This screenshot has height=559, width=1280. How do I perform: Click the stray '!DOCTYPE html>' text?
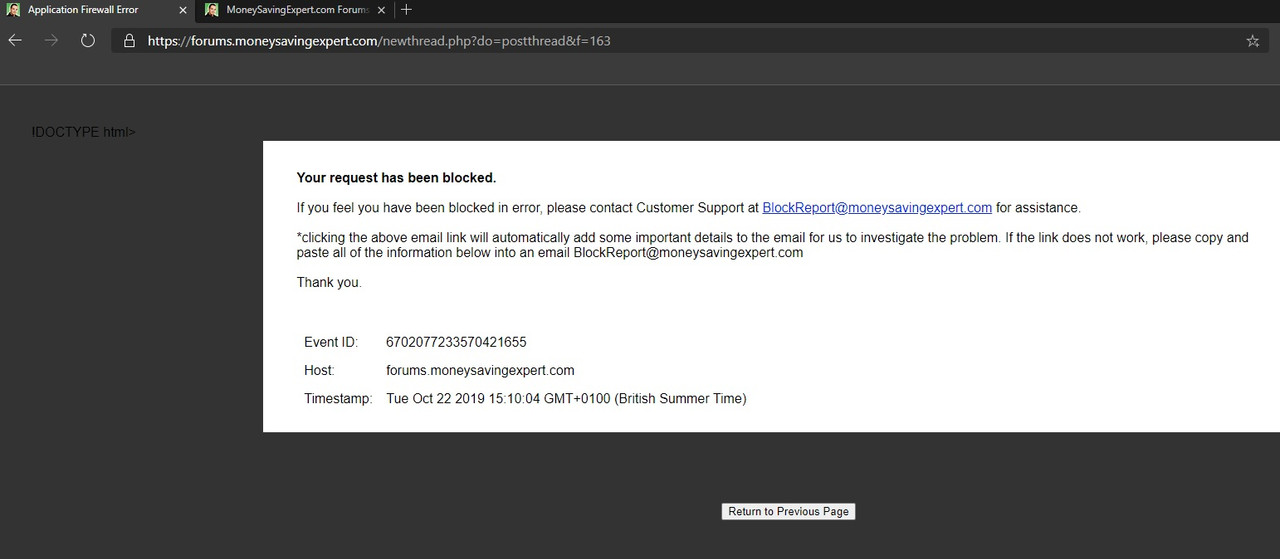click(x=83, y=132)
